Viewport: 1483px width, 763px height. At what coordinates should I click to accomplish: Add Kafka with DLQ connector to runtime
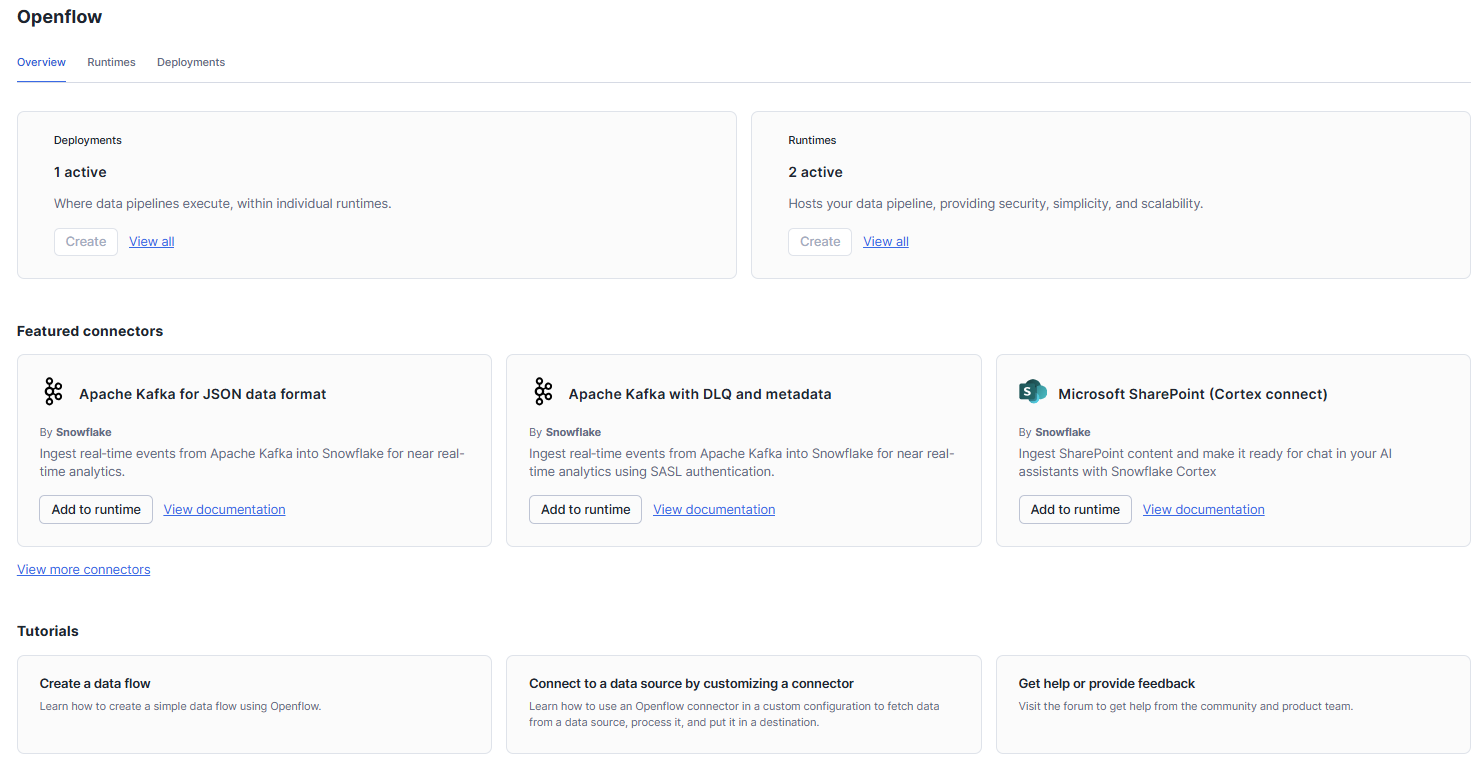585,509
